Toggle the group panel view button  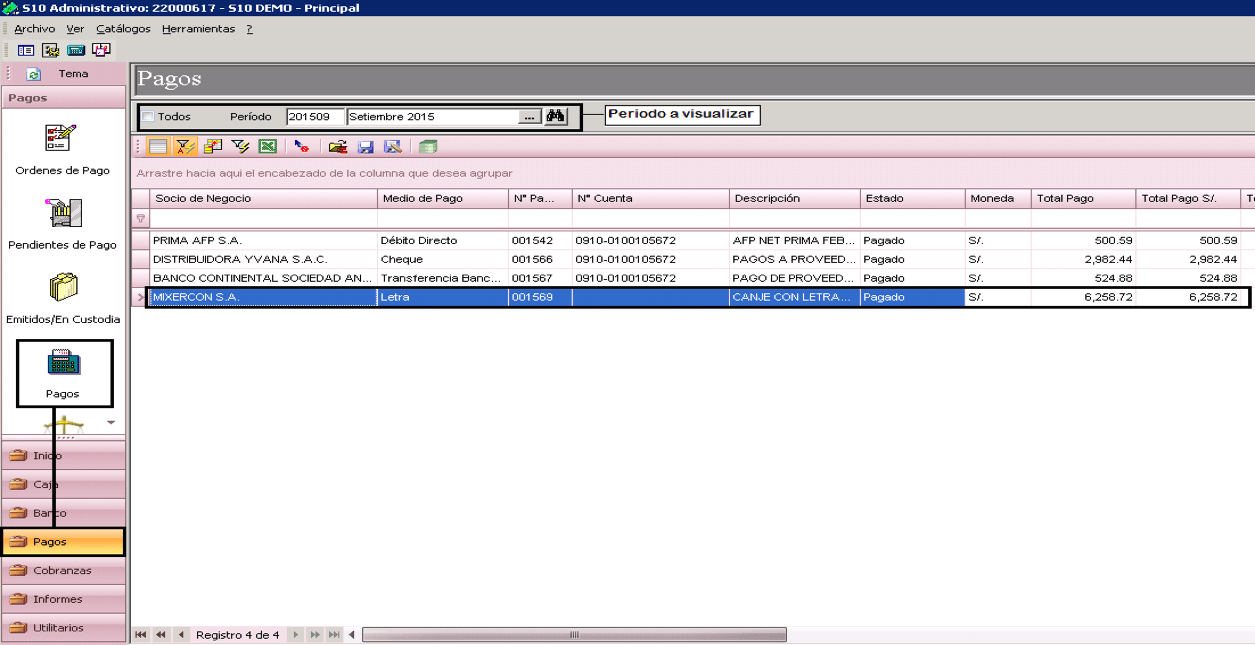tap(157, 147)
